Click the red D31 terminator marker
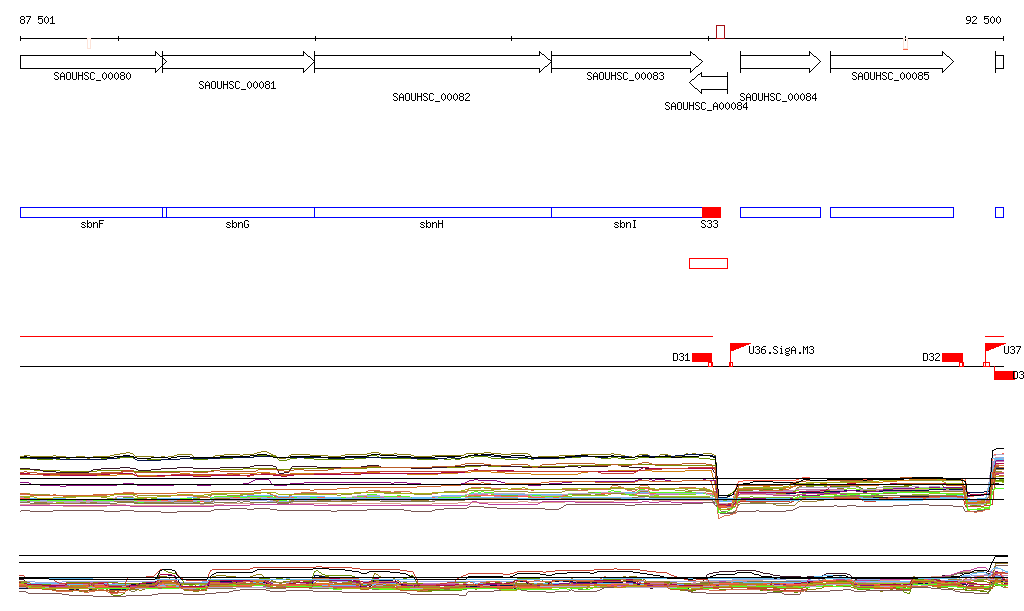The width and height of the screenshot is (1024, 611). [701, 358]
